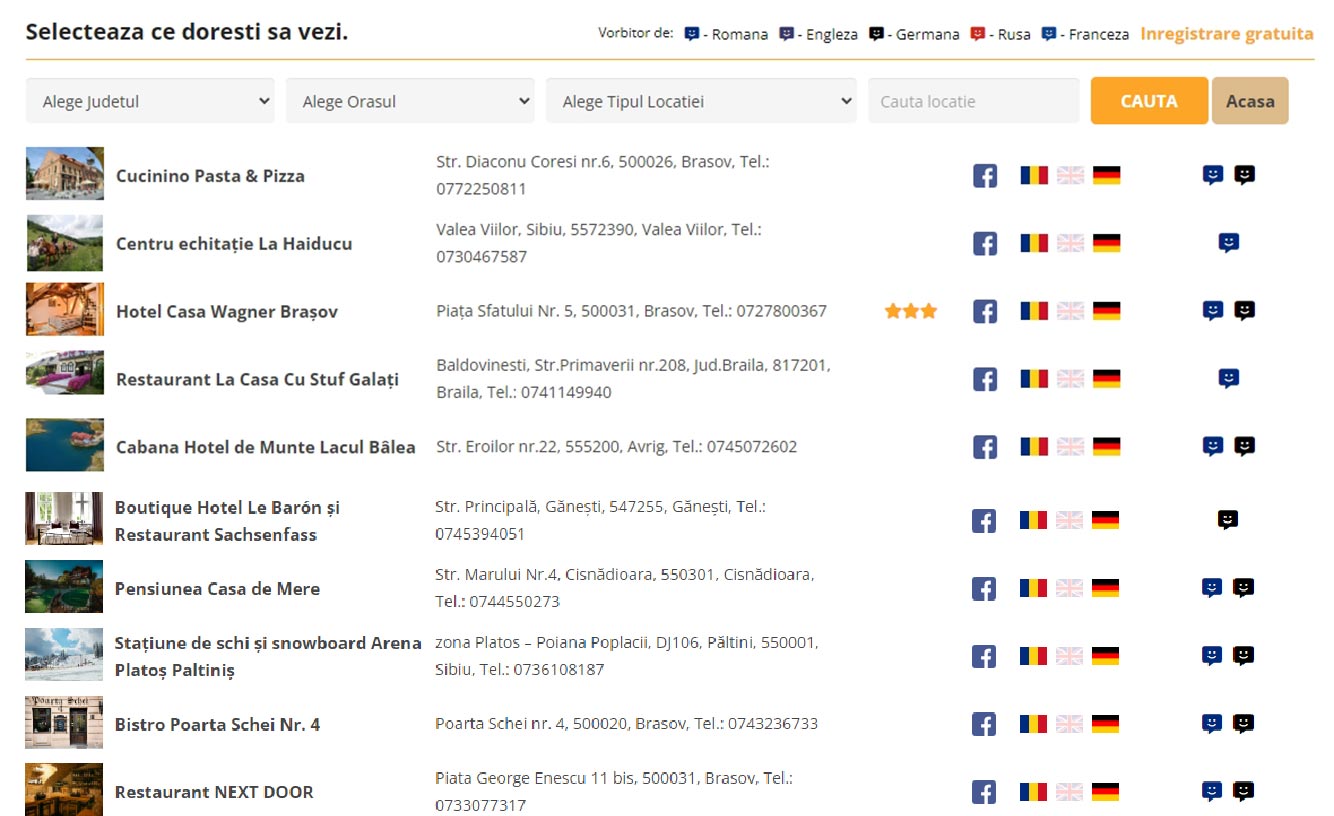
Task: Open the Cabana Hotel de Munte Lacul Bâlea listing
Action: pyautogui.click(x=265, y=447)
